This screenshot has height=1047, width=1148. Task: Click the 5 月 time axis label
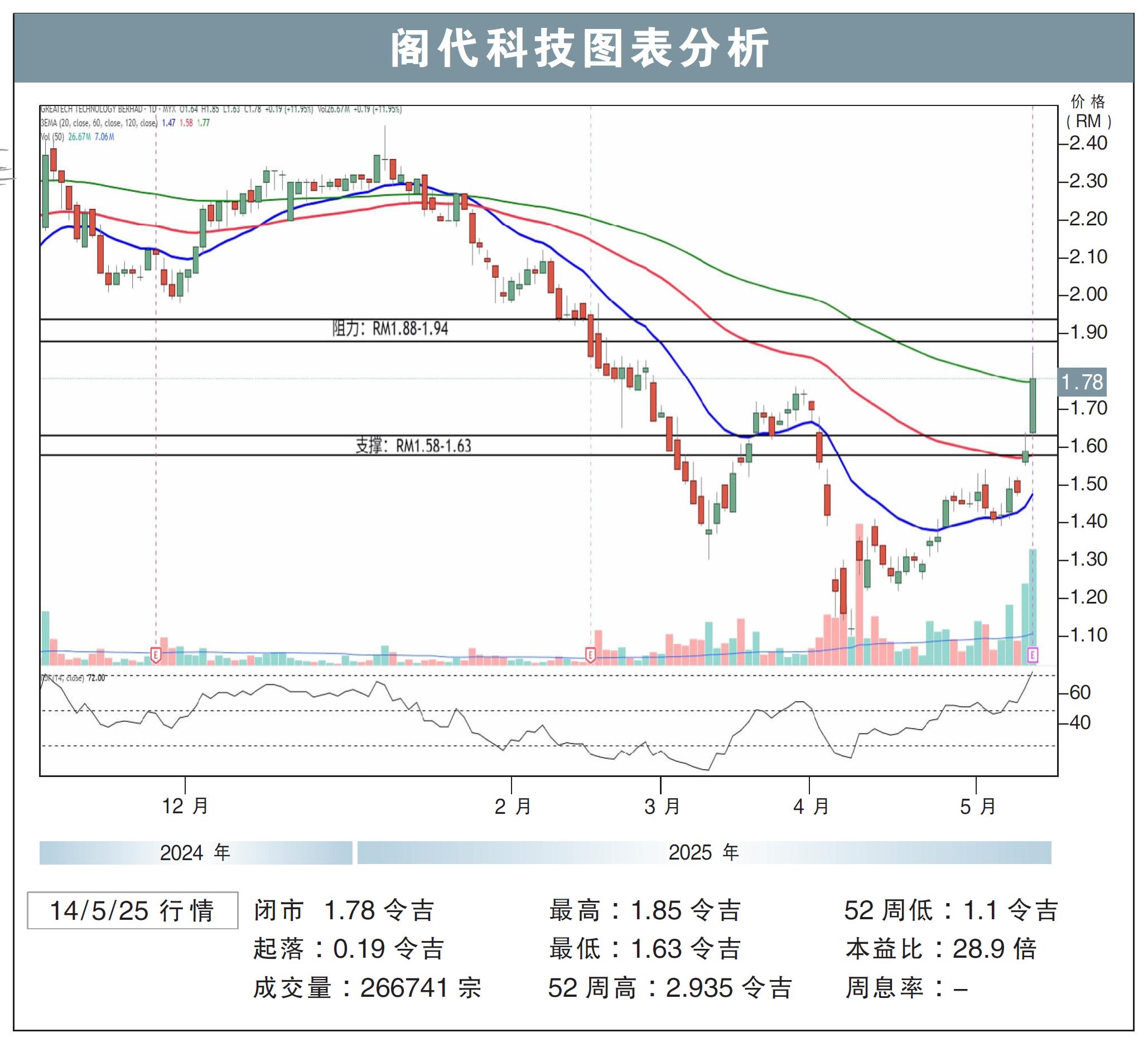click(x=977, y=806)
